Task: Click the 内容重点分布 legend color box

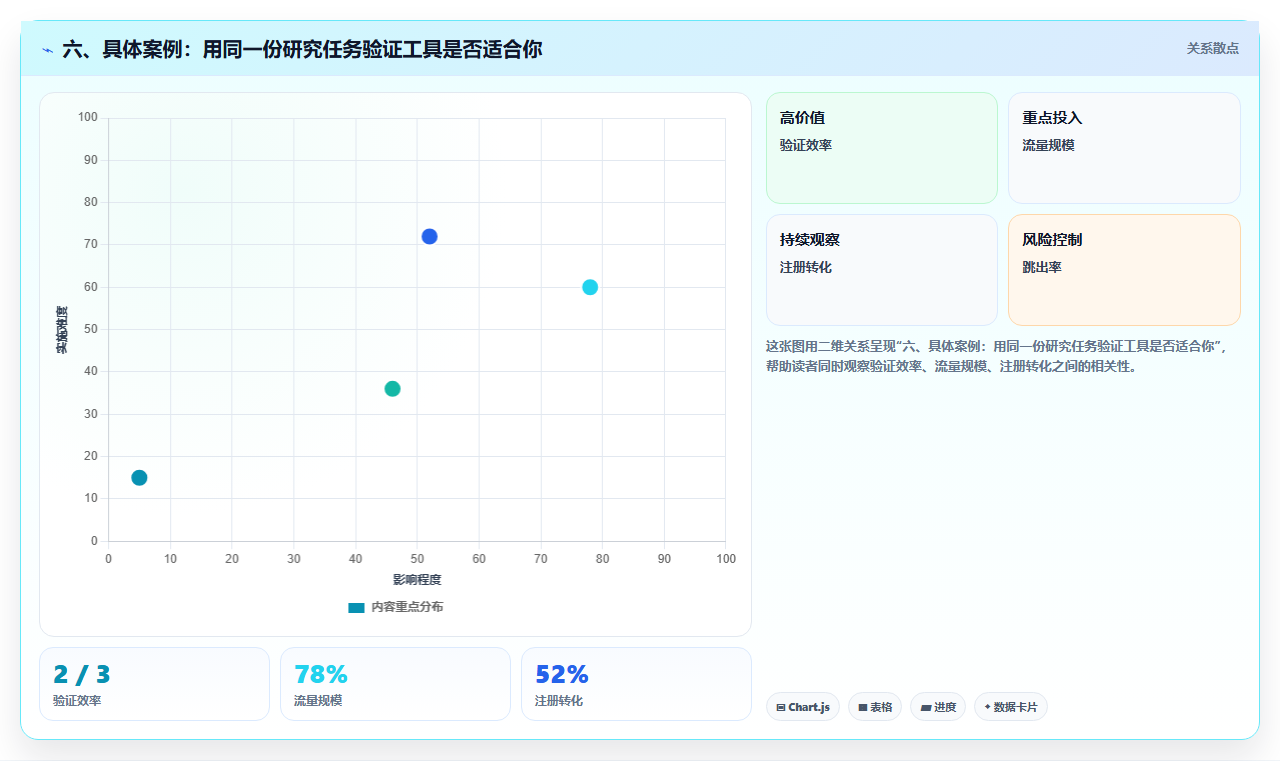Action: pos(356,607)
